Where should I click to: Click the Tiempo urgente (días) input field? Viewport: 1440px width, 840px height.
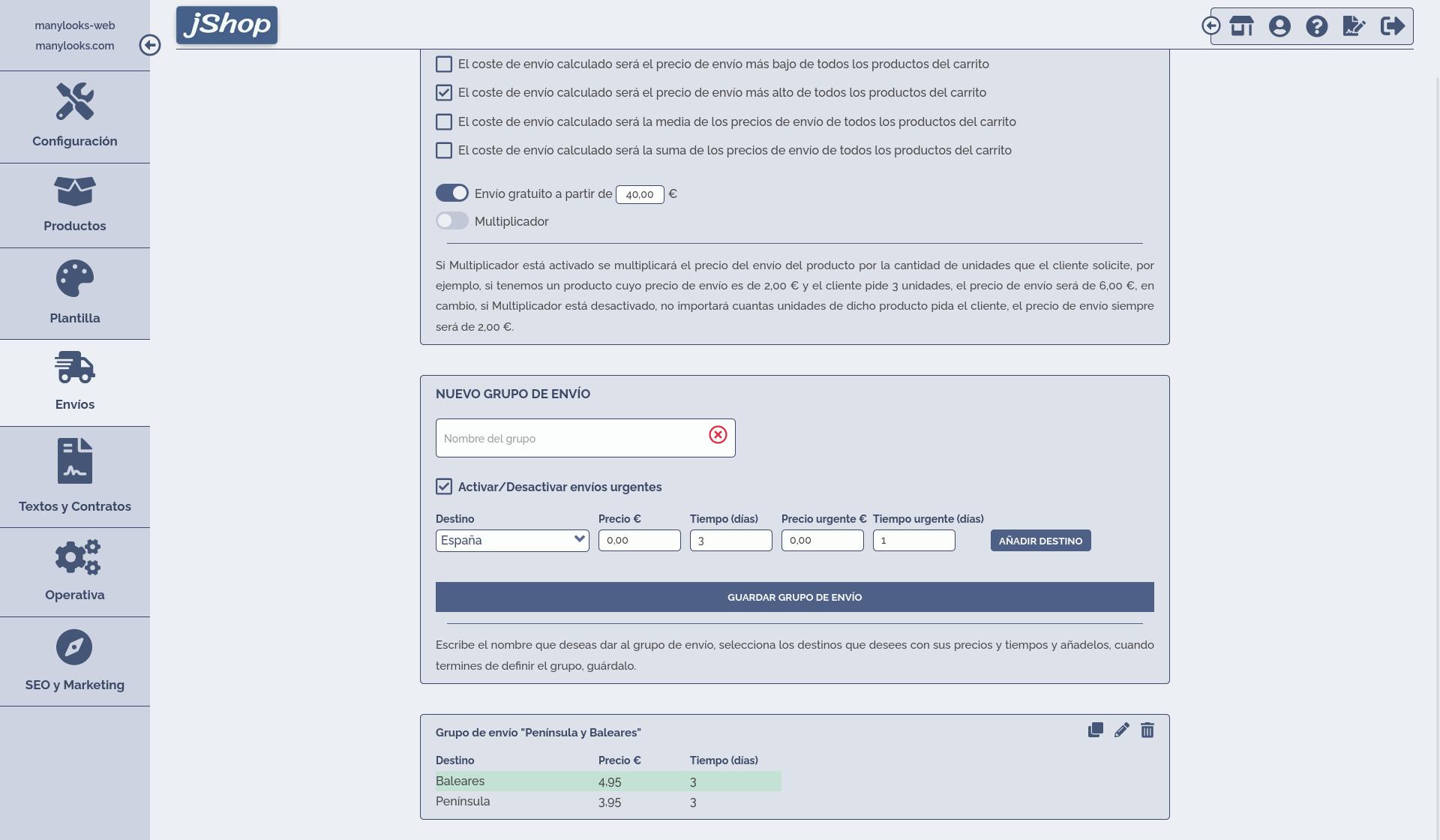click(914, 541)
